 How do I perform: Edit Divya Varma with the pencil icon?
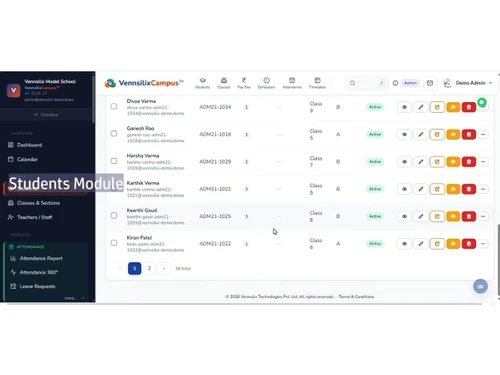[x=421, y=107]
